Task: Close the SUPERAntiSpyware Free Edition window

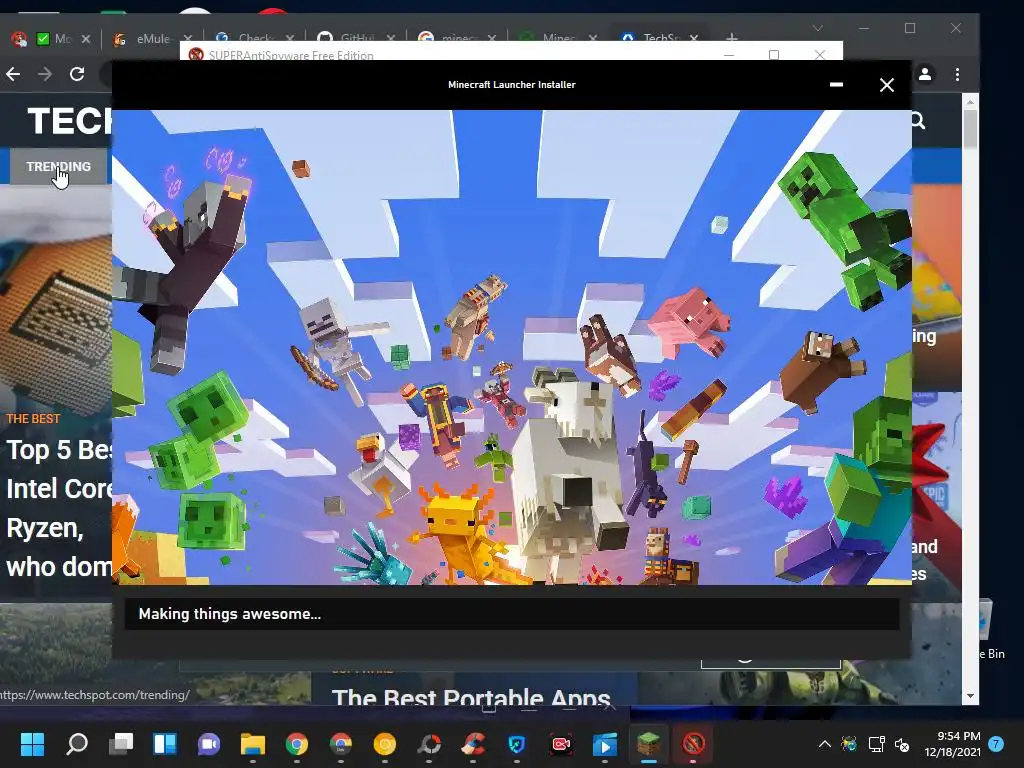Action: [820, 55]
